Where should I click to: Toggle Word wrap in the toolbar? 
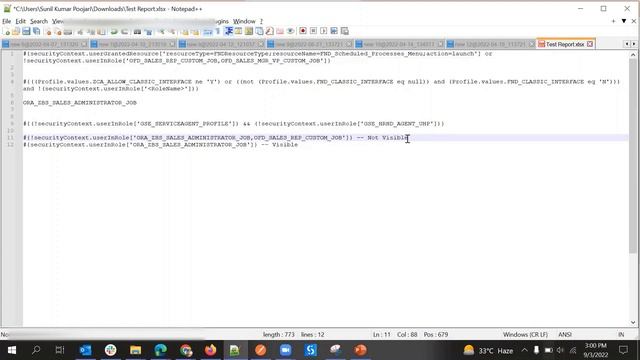207,31
